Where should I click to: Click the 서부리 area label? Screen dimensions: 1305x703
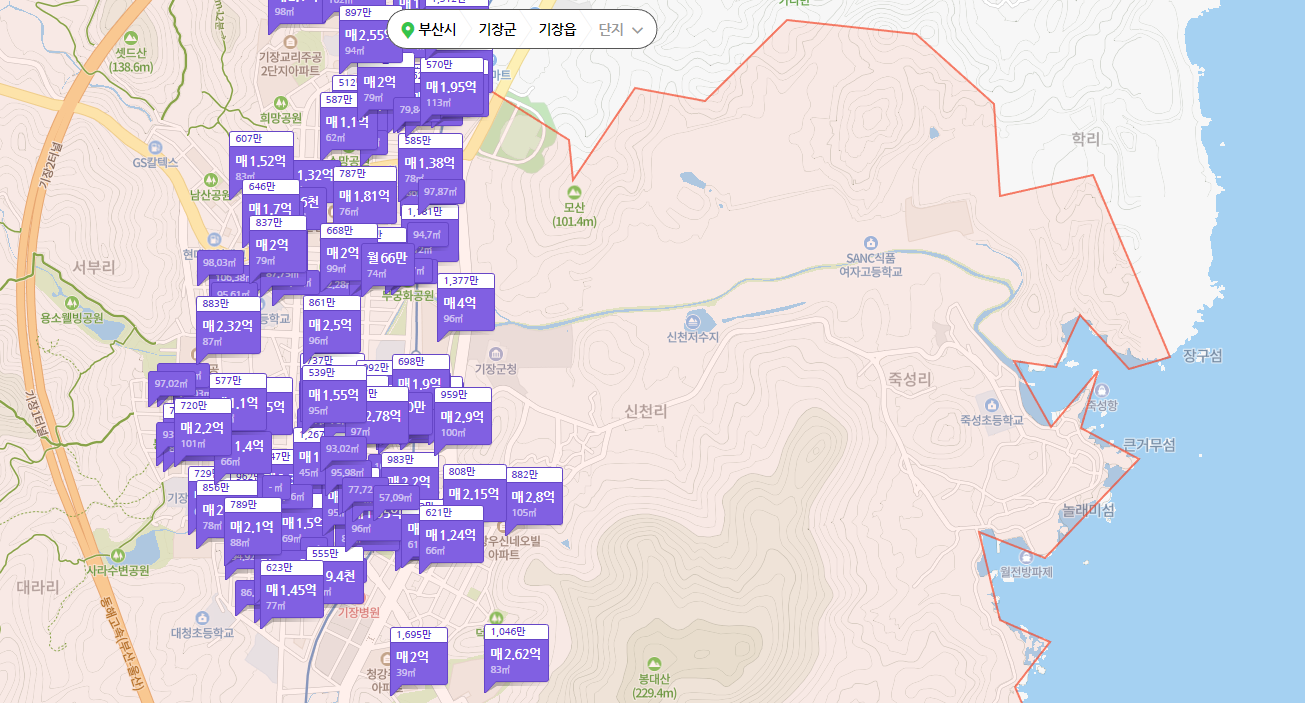94,267
